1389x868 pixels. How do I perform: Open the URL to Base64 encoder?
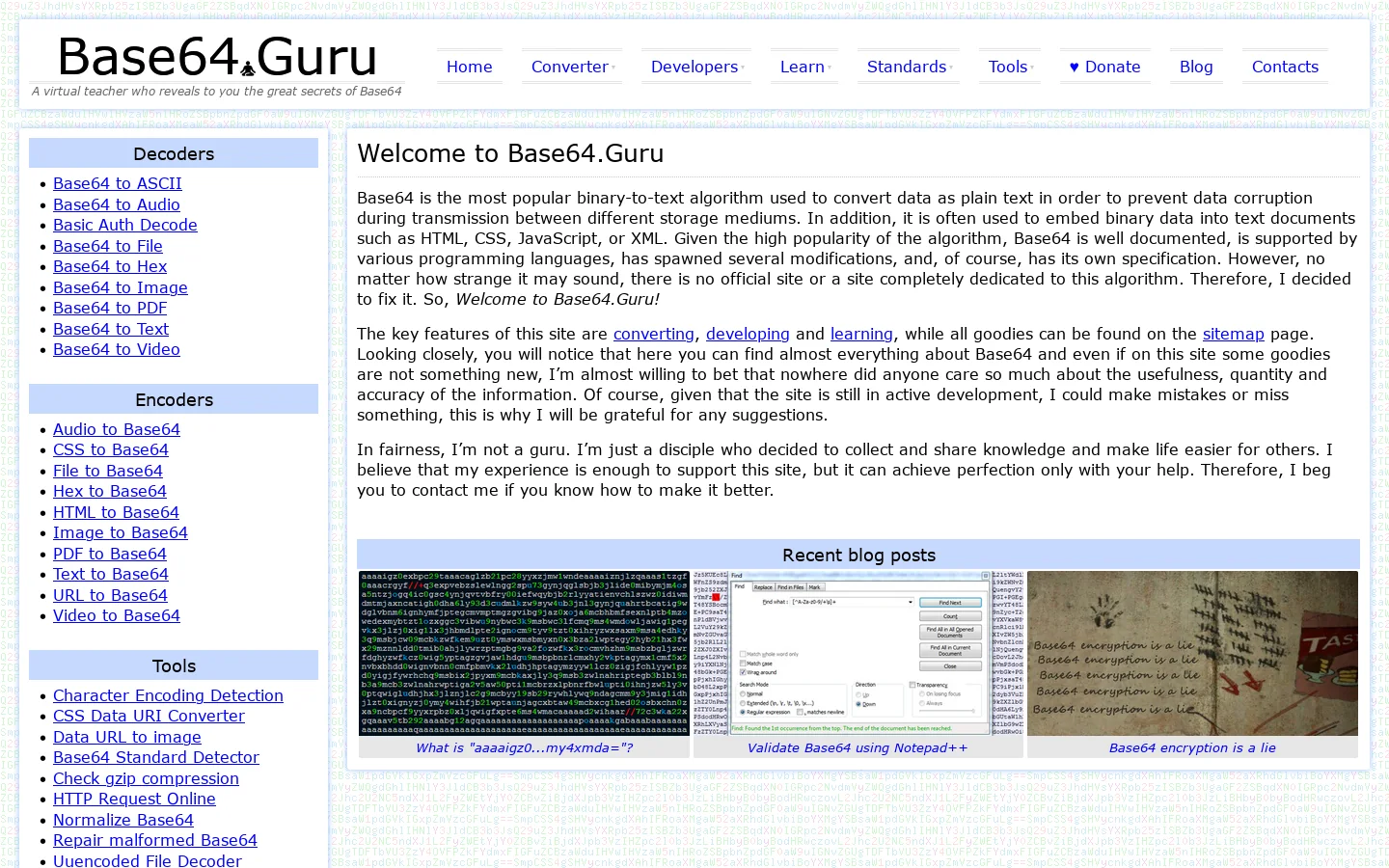tap(110, 595)
